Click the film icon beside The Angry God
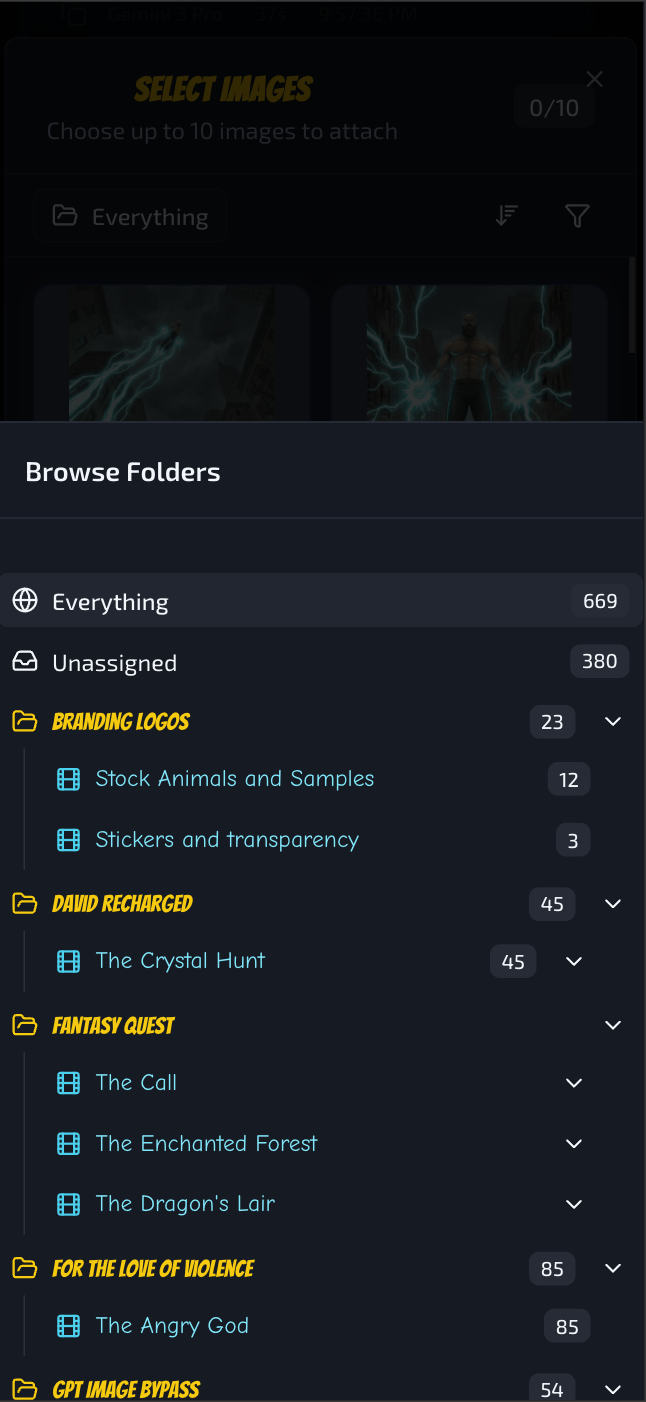646x1402 pixels. [x=68, y=1326]
